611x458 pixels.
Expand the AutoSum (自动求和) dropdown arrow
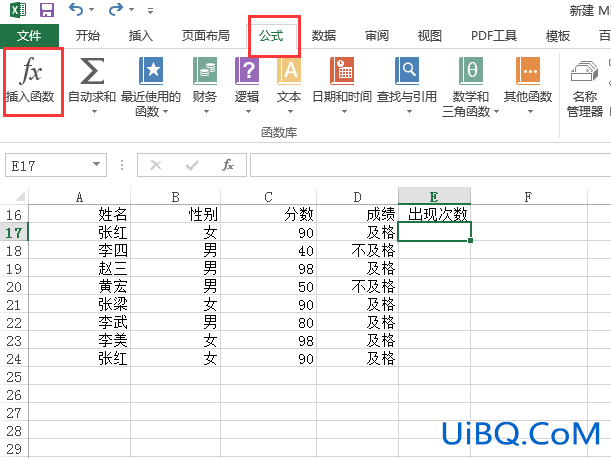click(94, 112)
